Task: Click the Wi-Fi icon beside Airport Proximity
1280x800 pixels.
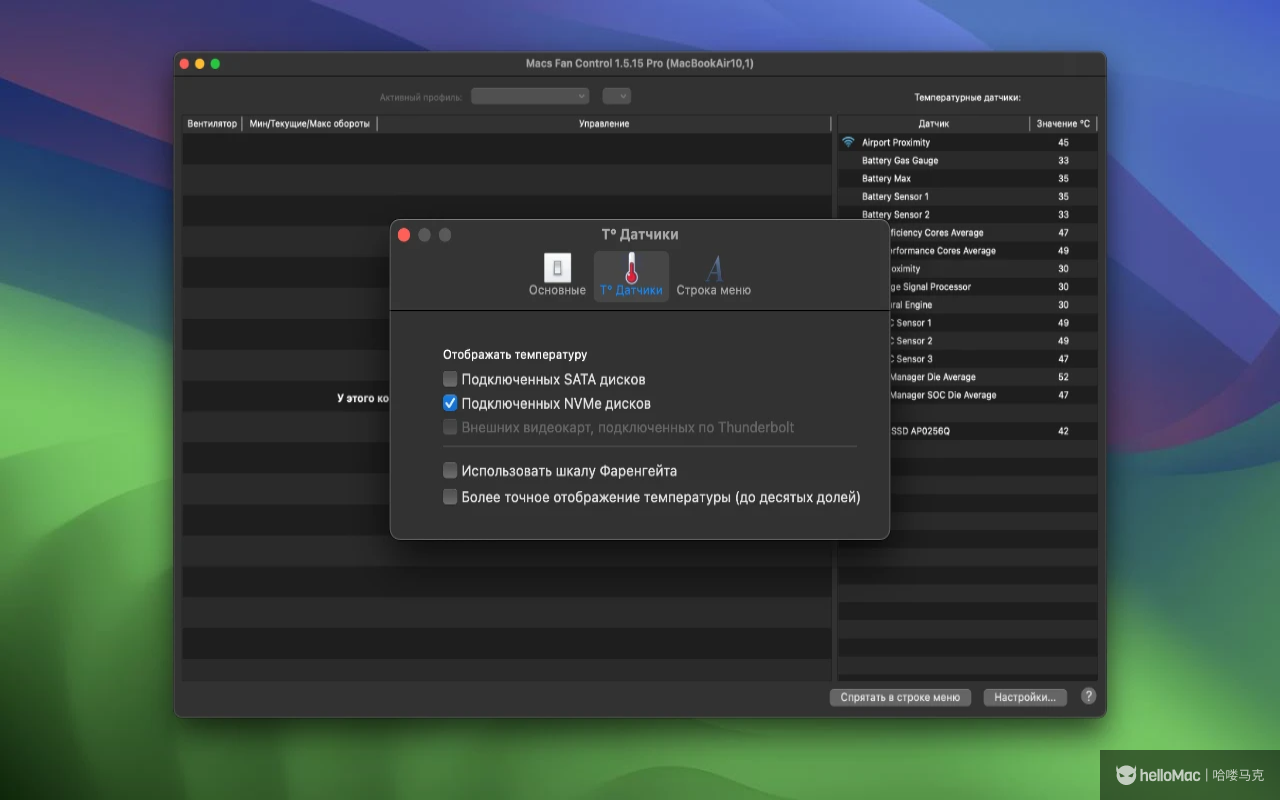Action: [x=848, y=142]
